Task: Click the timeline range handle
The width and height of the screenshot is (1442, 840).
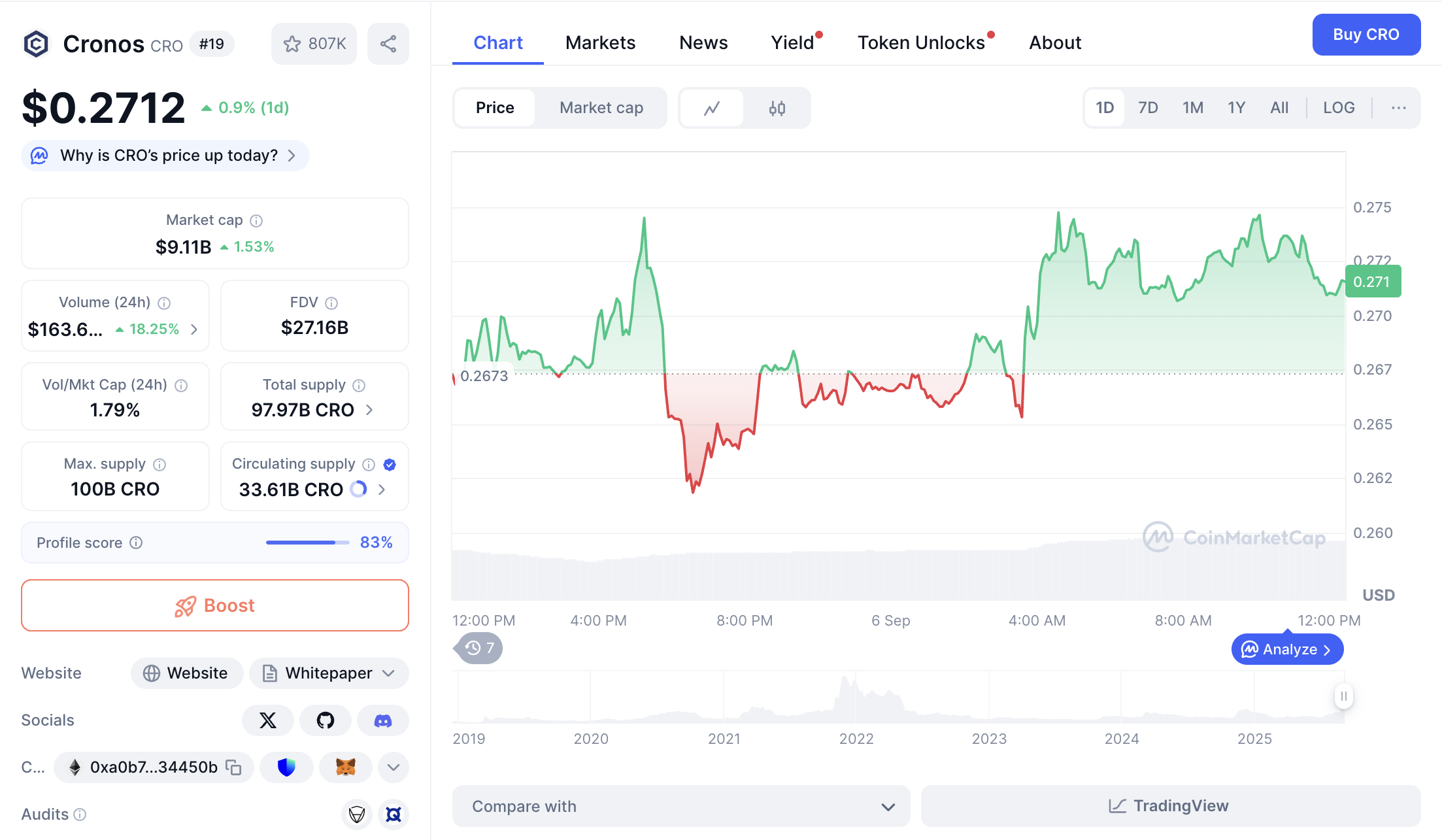Action: pos(1343,696)
